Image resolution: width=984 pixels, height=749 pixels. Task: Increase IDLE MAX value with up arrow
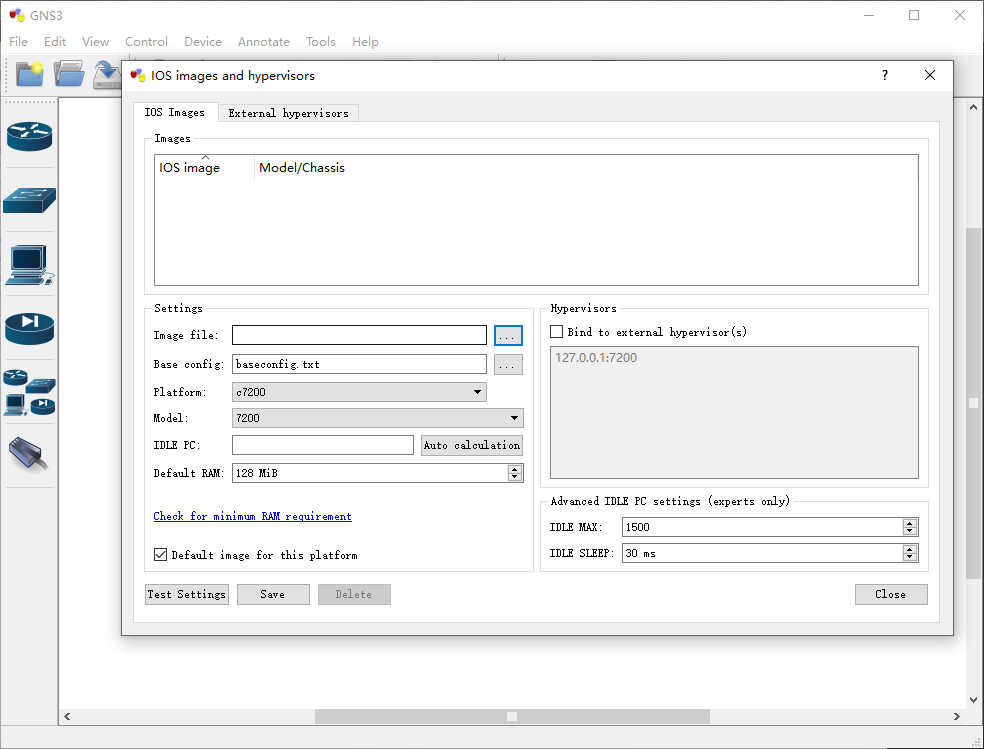pyautogui.click(x=910, y=523)
